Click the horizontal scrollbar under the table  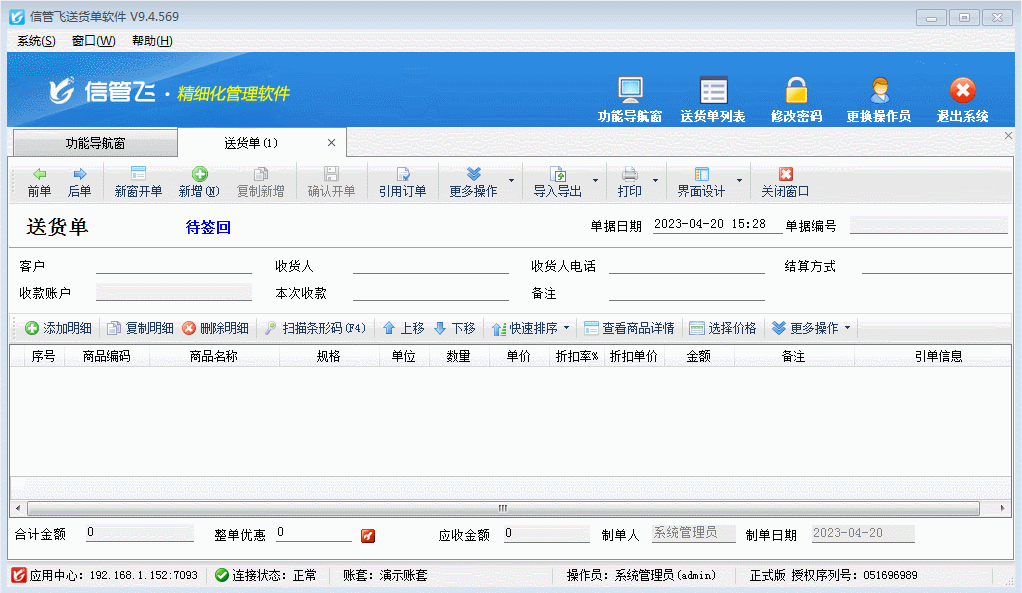[503, 508]
